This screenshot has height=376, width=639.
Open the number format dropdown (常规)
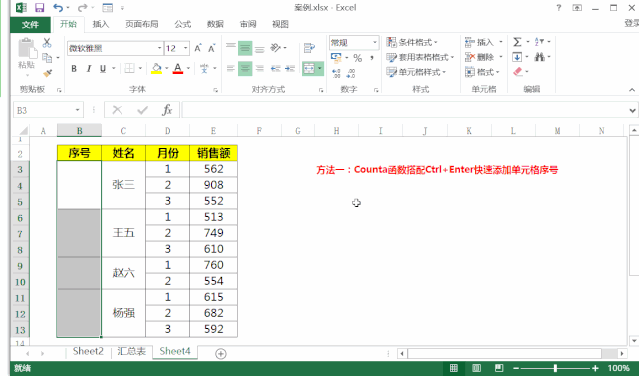375,42
